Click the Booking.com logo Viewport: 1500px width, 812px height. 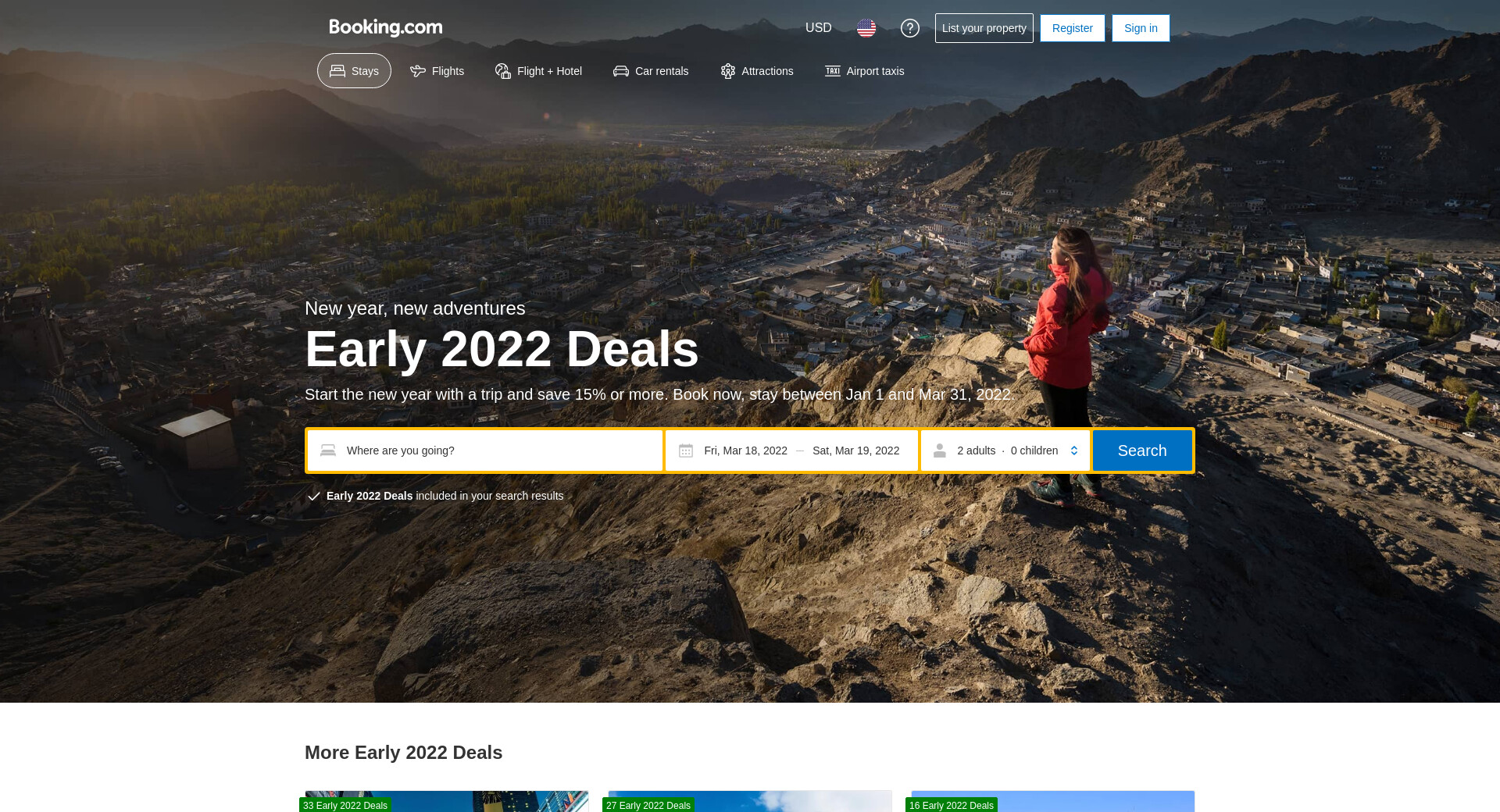click(386, 27)
